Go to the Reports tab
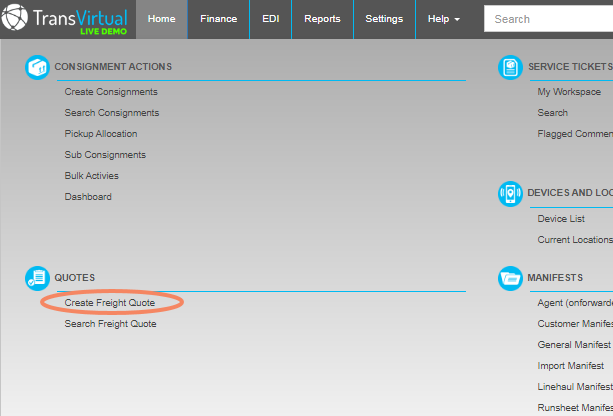 pyautogui.click(x=322, y=19)
